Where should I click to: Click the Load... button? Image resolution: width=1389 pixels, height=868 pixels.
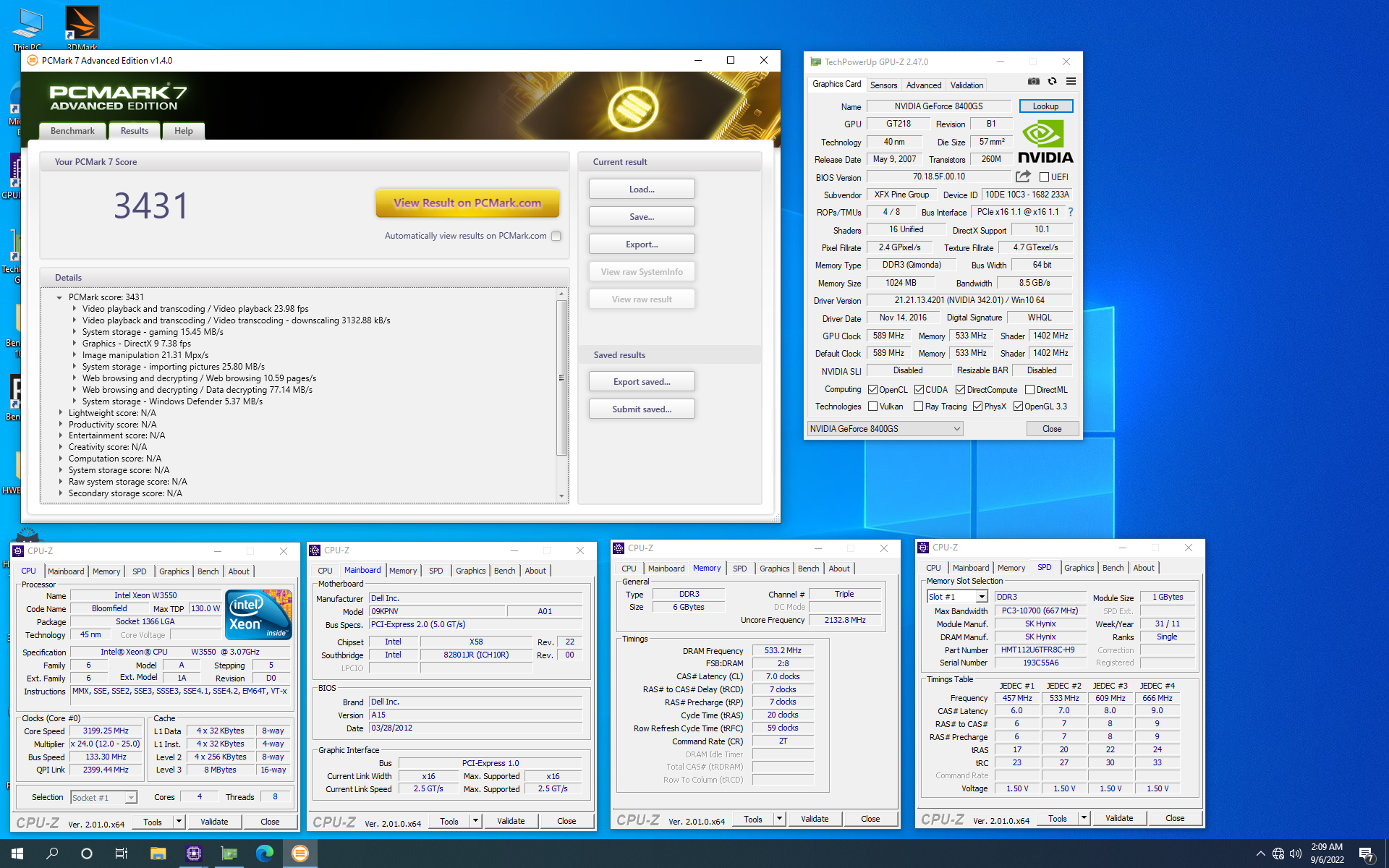tap(642, 190)
